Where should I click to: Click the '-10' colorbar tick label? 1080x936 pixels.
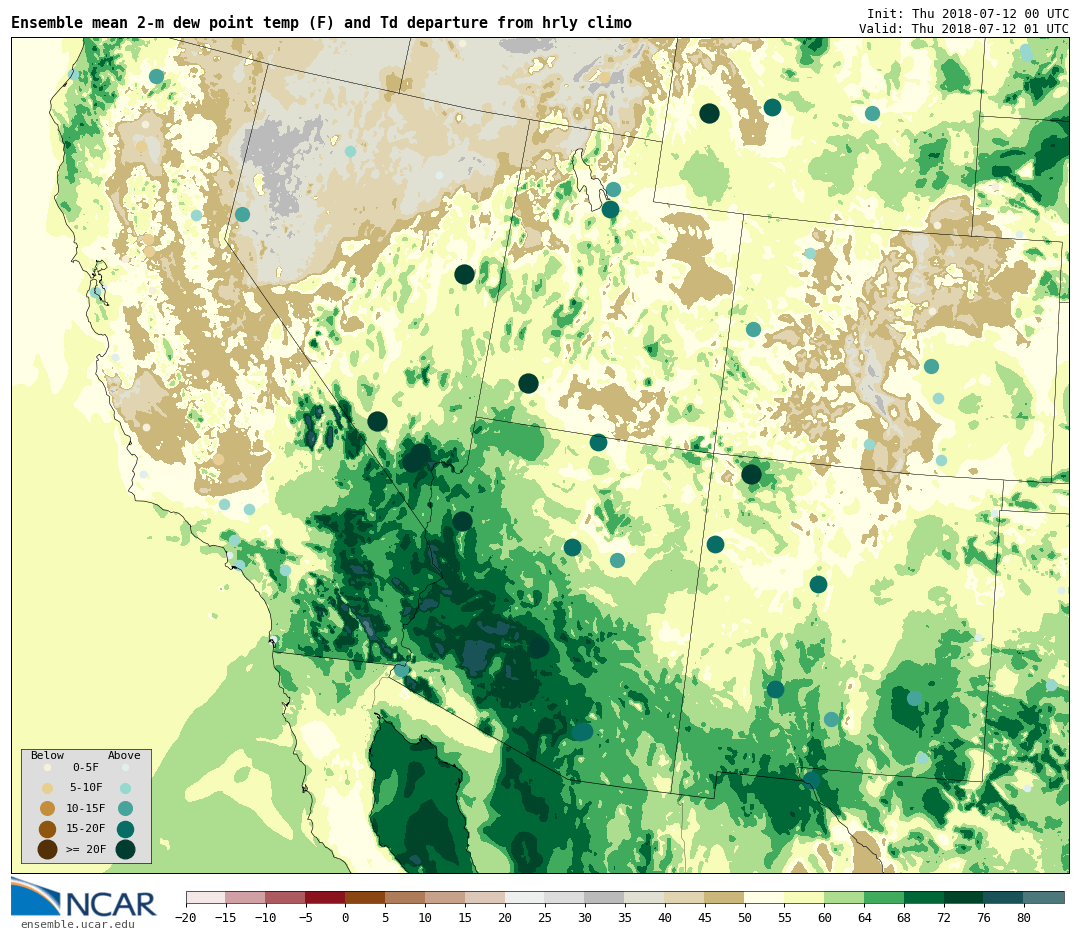[265, 917]
